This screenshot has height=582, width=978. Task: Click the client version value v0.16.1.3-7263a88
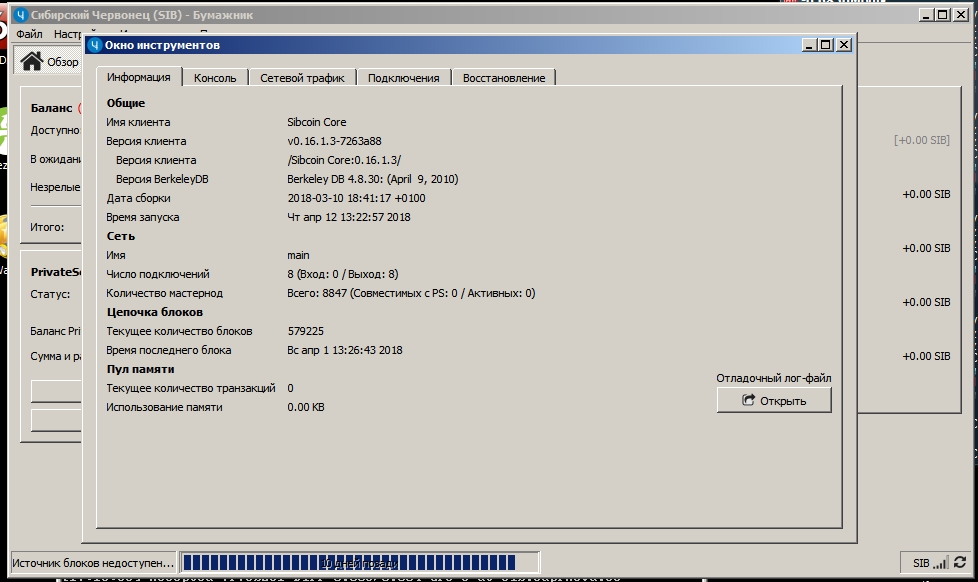tap(334, 141)
